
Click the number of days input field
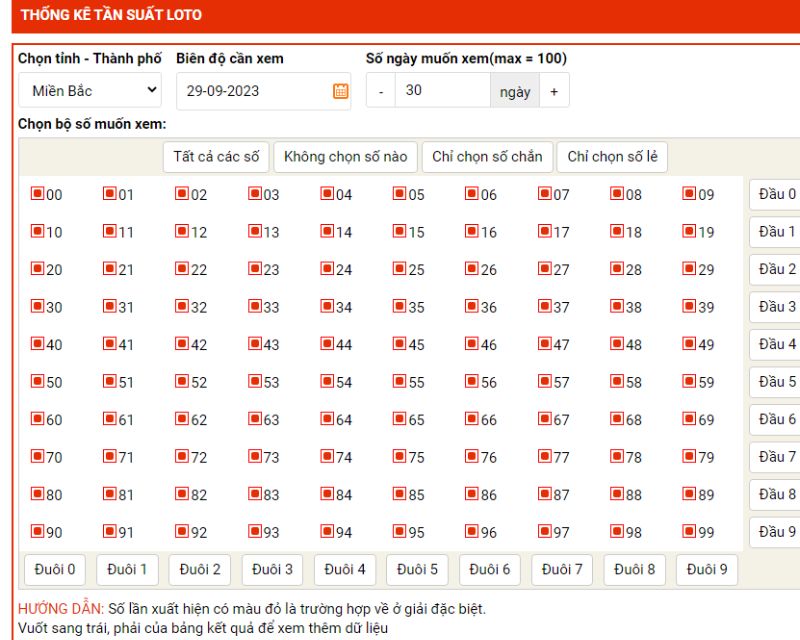point(442,90)
